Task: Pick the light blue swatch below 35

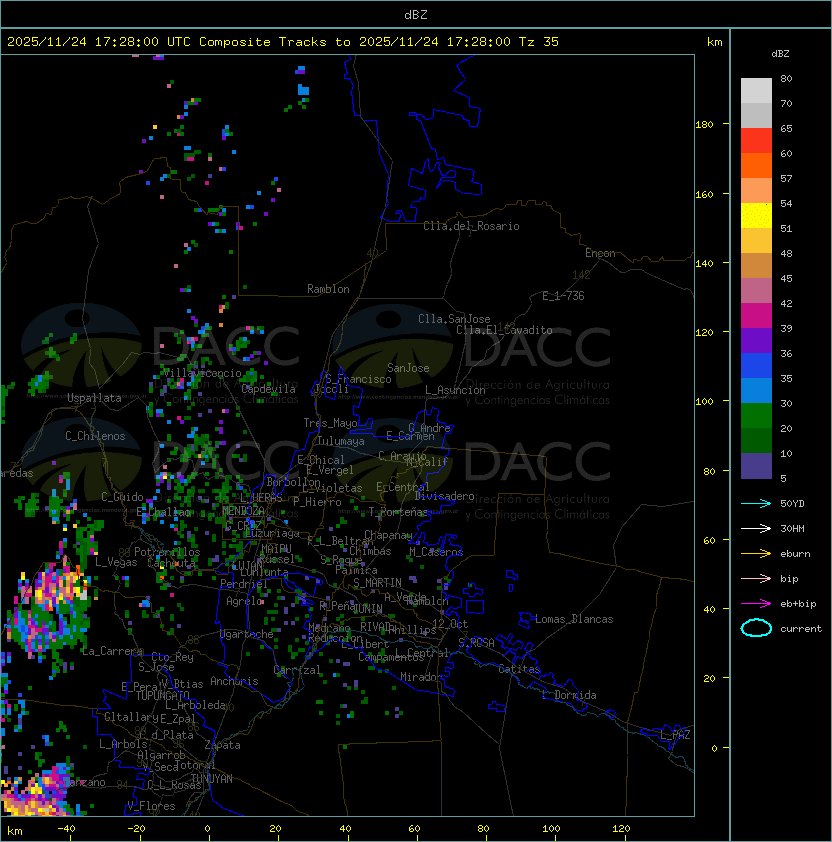Action: coord(756,390)
